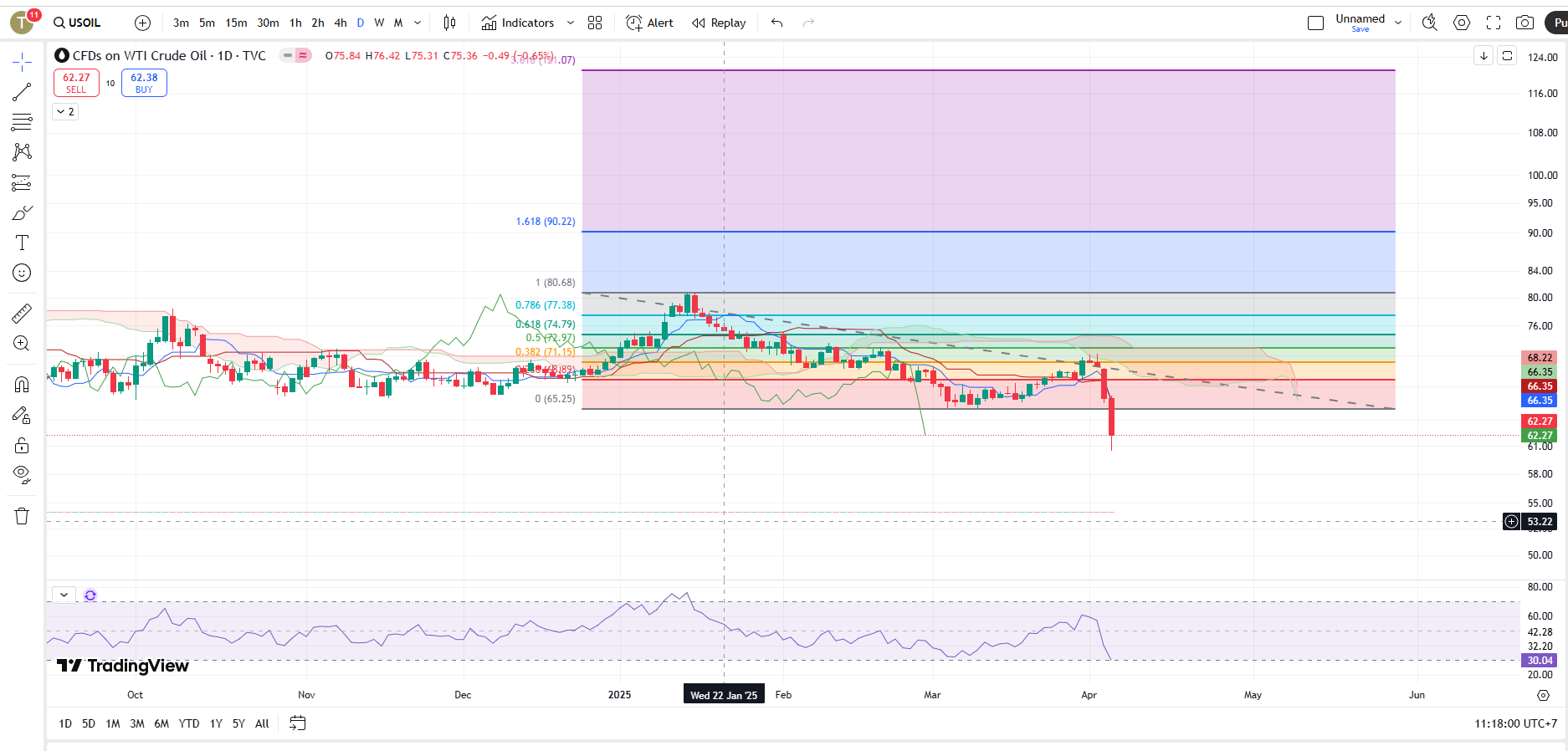1568x751 pixels.
Task: Click the ruler Measure tool
Action: [x=22, y=314]
